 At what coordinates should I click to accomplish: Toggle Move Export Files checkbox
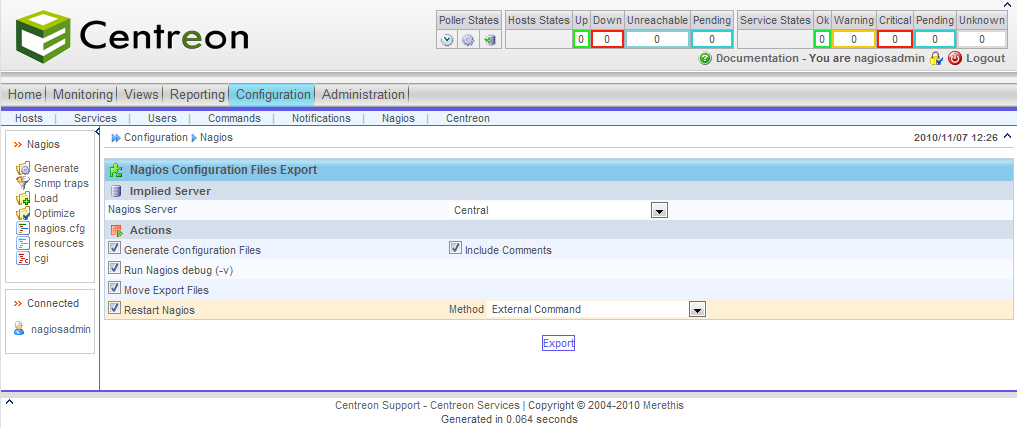pos(114,288)
